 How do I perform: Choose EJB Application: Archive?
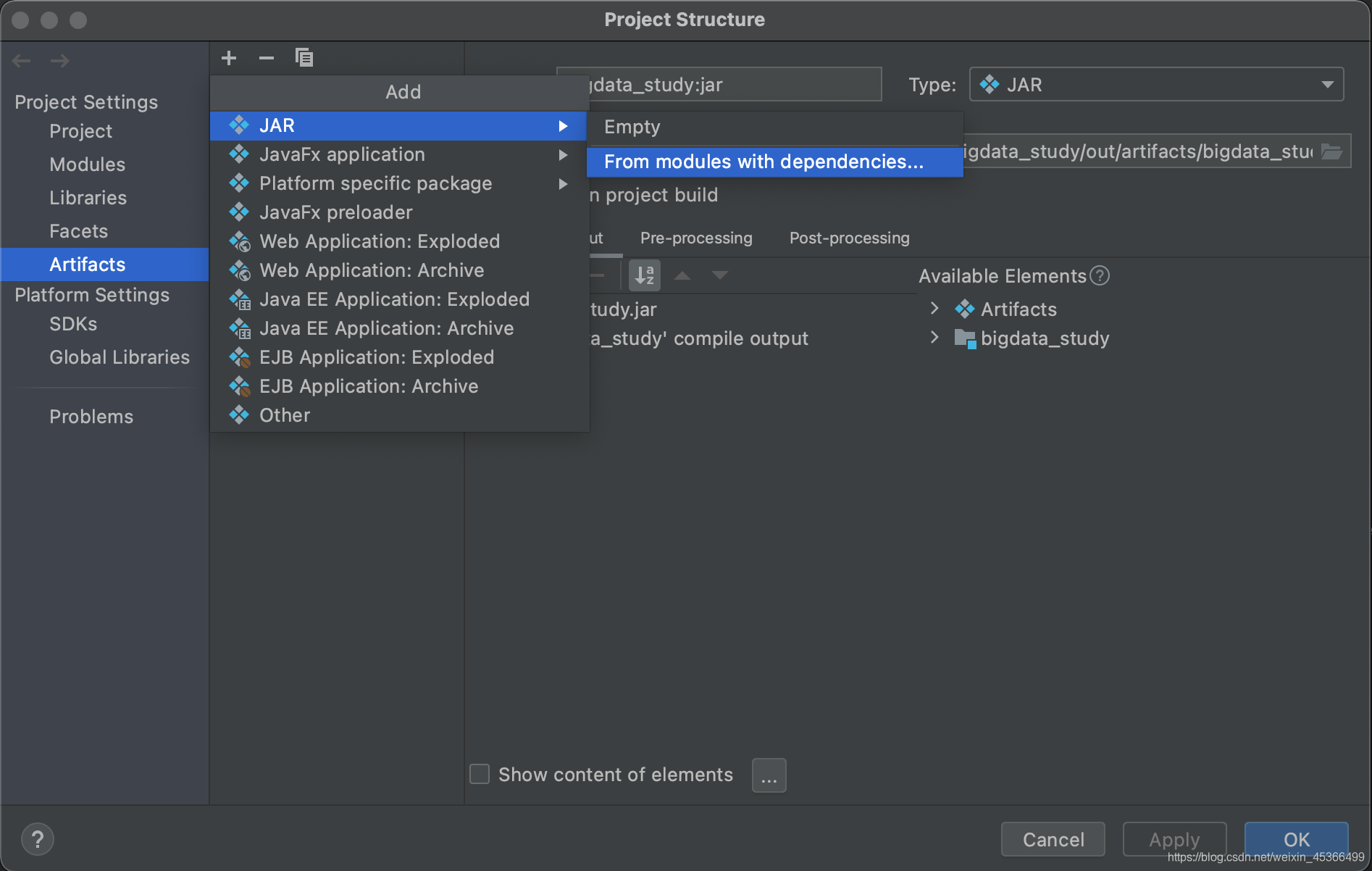398,387
